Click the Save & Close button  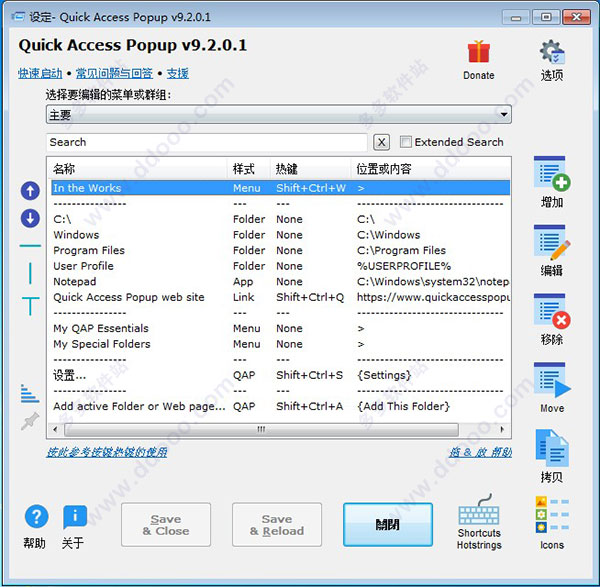(x=166, y=525)
